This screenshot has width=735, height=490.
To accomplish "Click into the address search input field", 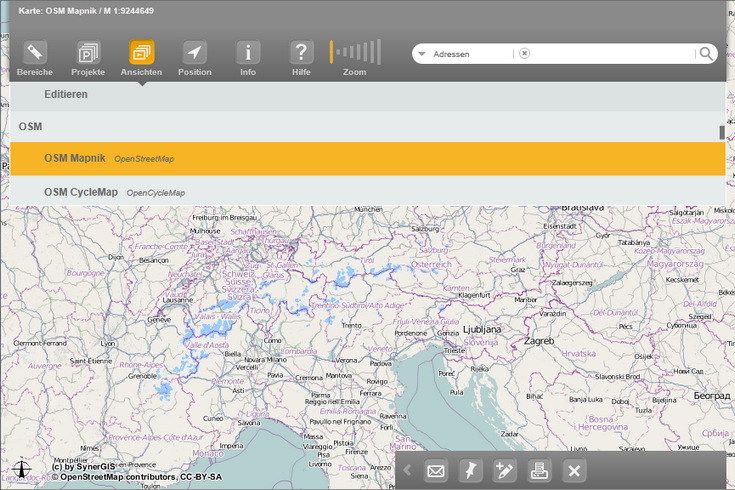I will tap(612, 54).
